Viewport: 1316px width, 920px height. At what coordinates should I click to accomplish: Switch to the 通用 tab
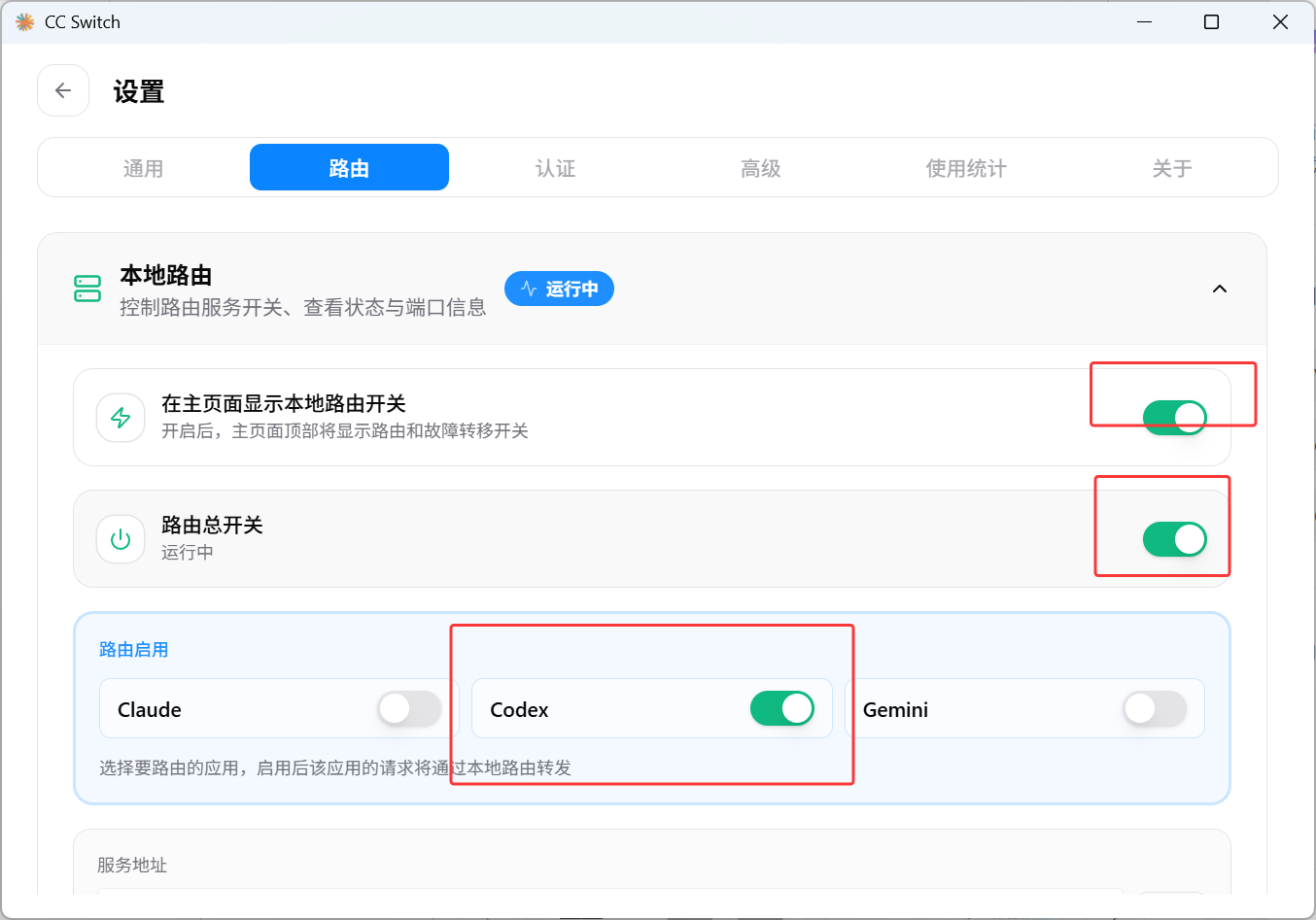tap(143, 168)
